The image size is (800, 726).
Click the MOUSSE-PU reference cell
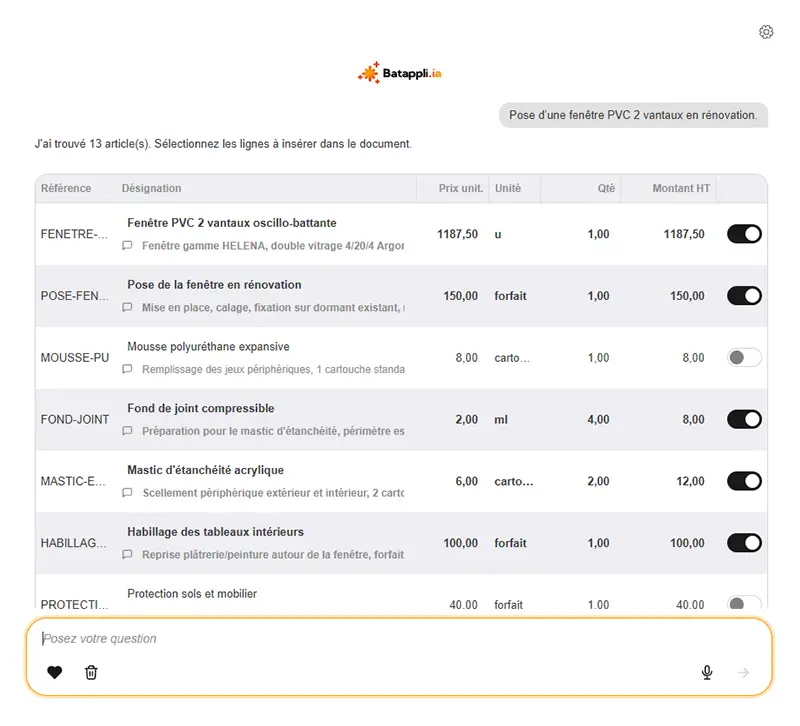point(75,358)
